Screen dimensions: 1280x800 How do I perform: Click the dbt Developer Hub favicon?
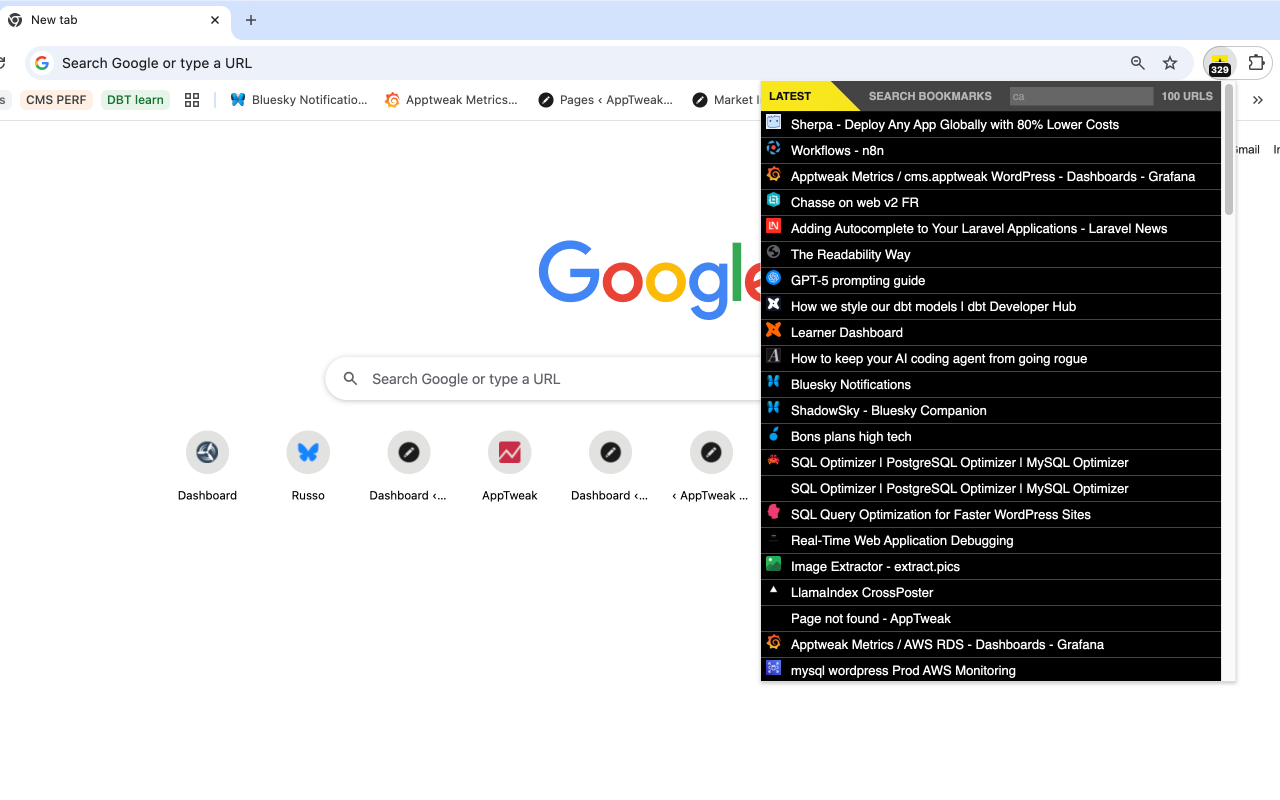pyautogui.click(x=773, y=304)
